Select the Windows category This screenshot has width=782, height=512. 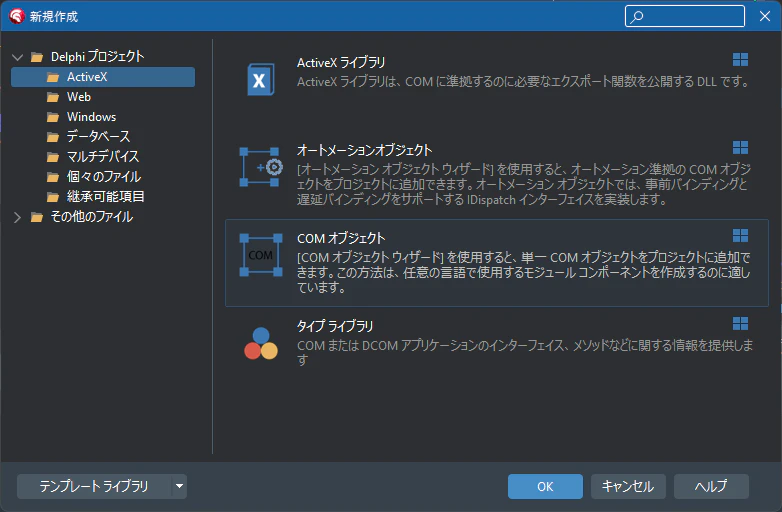click(91, 117)
